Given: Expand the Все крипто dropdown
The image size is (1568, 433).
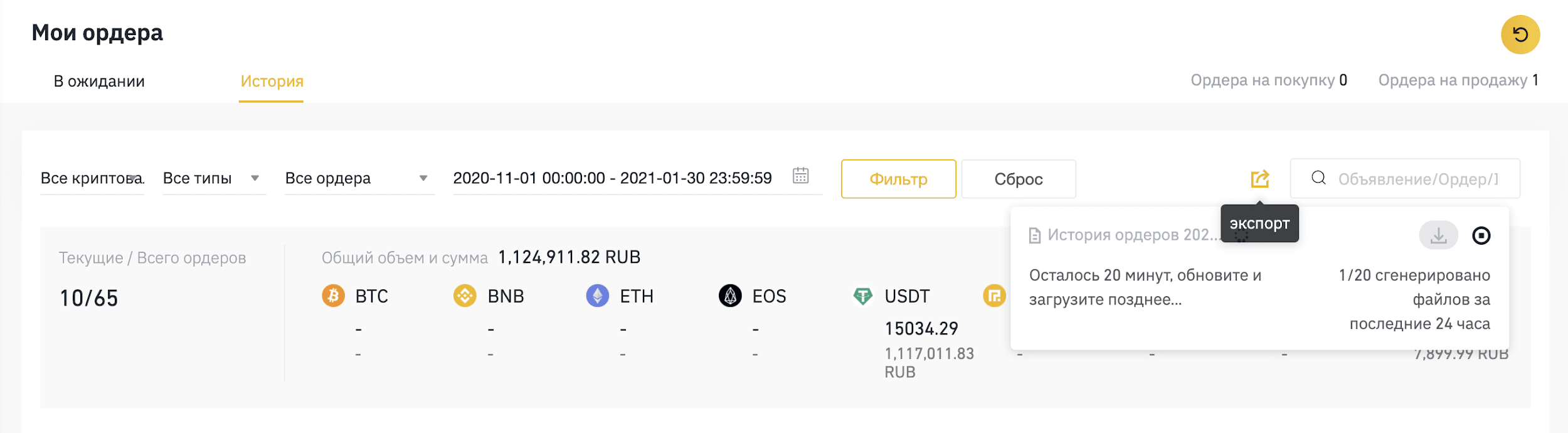Looking at the screenshot, I should [x=92, y=178].
